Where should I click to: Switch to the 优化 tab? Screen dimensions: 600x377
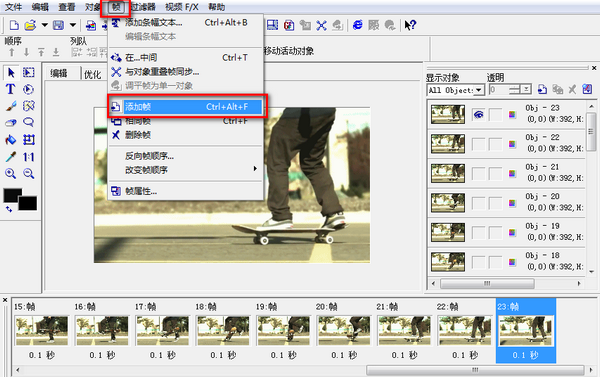click(x=92, y=74)
